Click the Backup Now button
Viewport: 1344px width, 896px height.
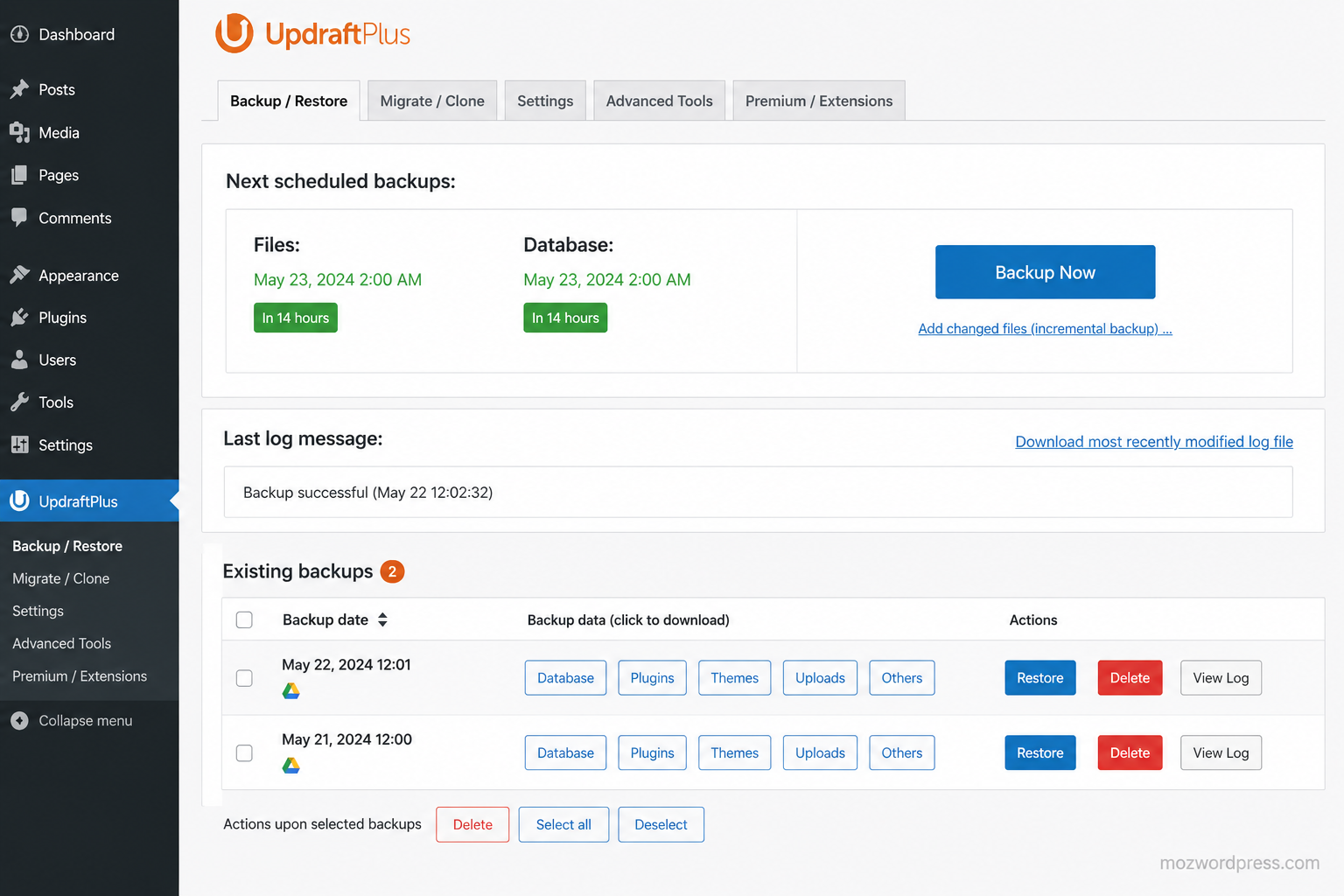(x=1045, y=272)
